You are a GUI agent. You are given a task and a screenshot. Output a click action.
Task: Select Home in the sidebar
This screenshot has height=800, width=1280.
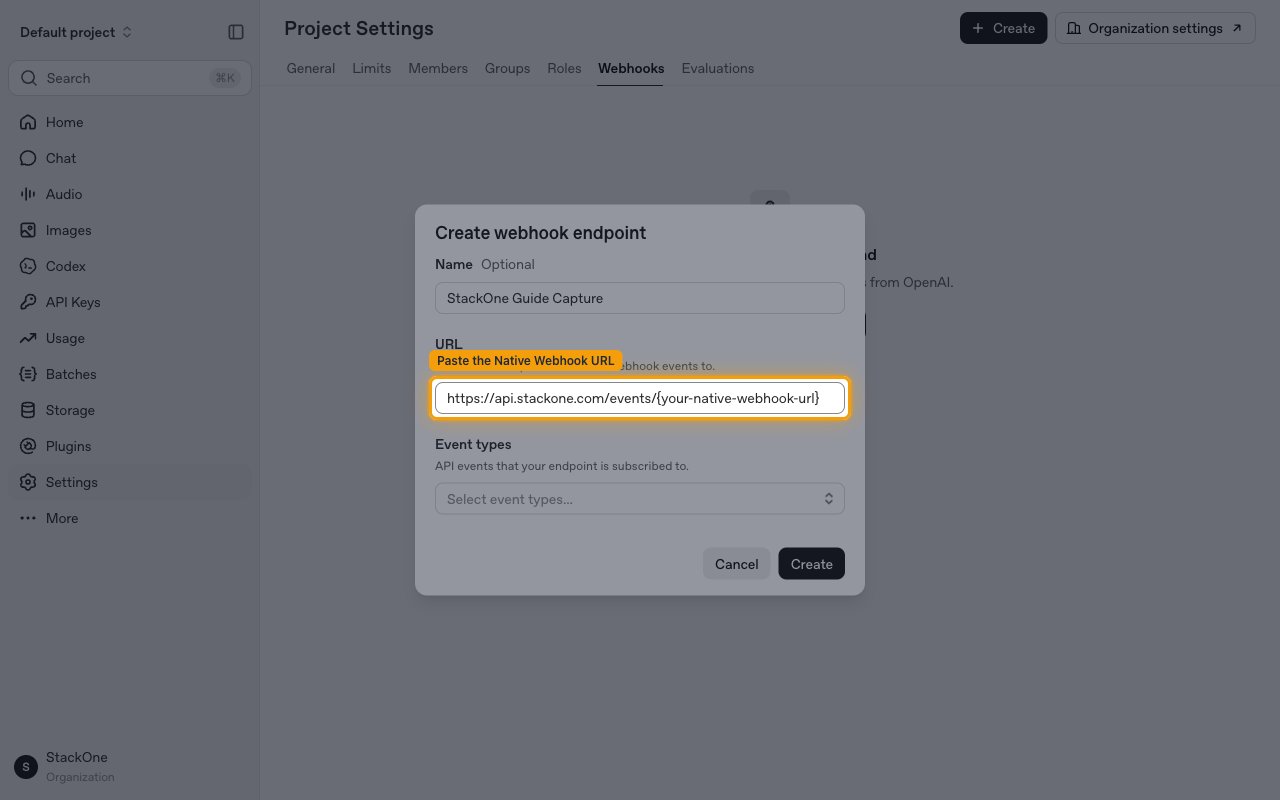point(130,122)
